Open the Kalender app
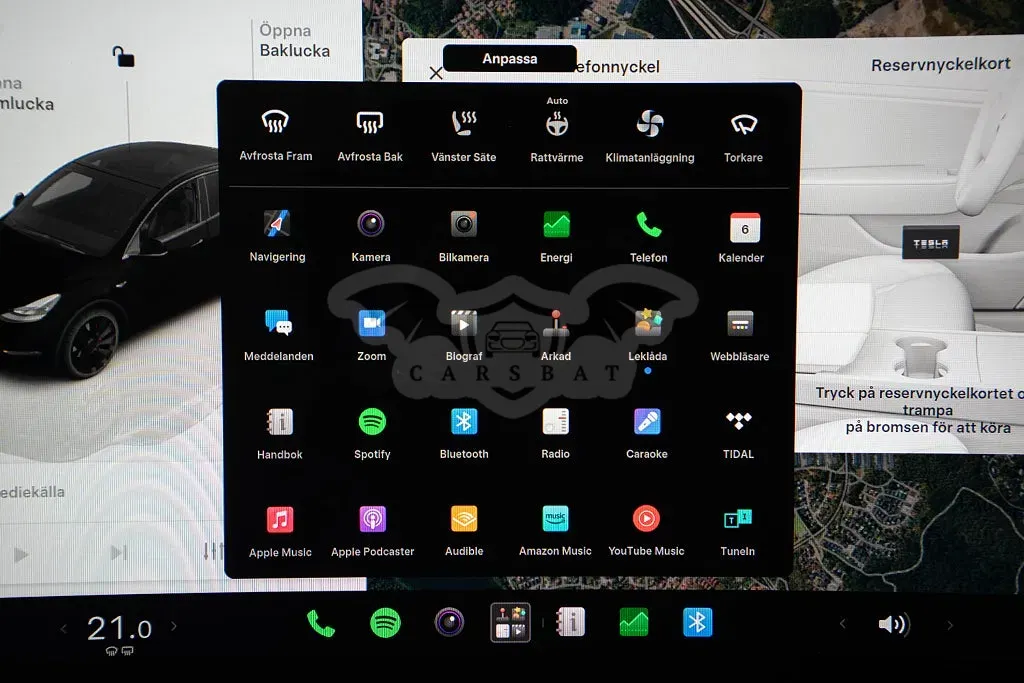 click(741, 237)
